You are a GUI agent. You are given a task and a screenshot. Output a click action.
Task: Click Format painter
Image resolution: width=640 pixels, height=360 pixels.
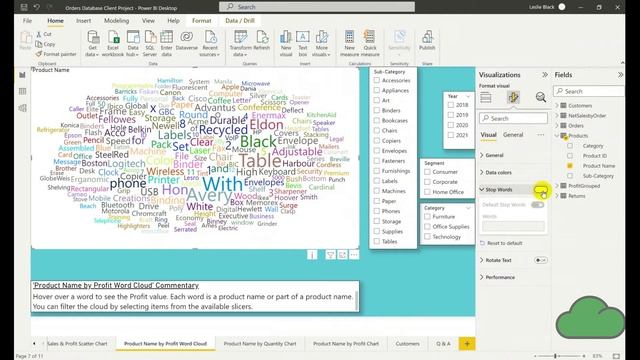56,54
